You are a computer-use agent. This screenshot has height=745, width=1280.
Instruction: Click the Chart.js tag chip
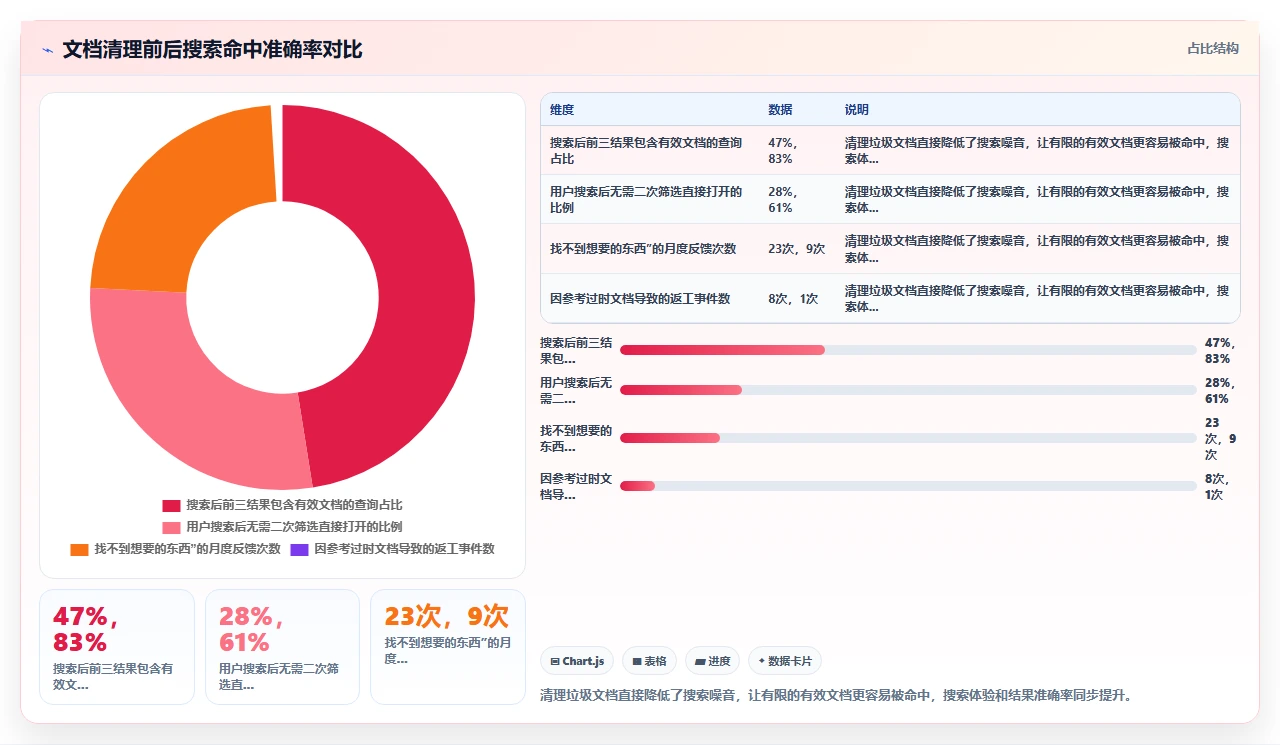pos(577,661)
